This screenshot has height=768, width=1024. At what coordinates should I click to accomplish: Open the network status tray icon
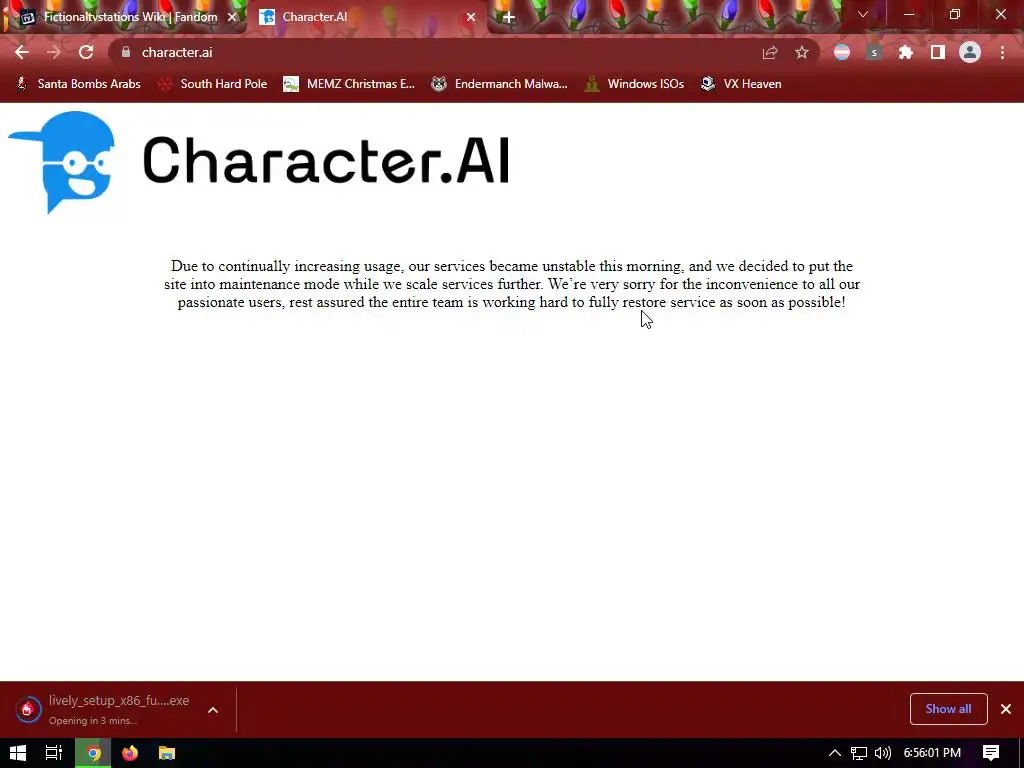coord(859,753)
